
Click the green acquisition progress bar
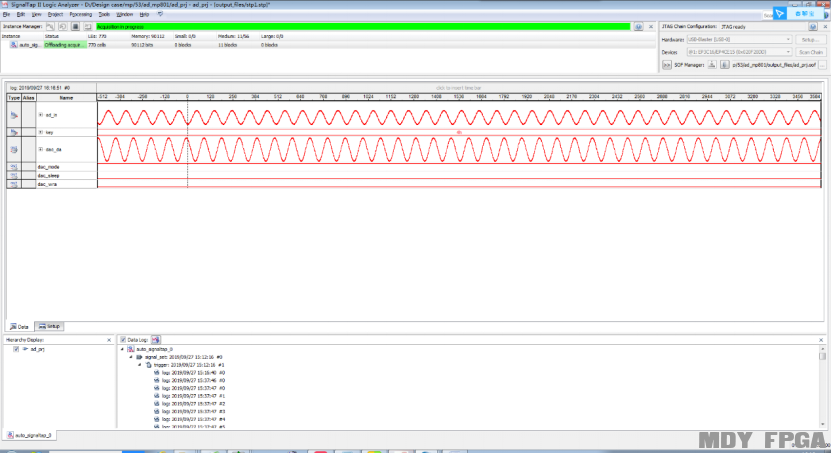click(363, 26)
